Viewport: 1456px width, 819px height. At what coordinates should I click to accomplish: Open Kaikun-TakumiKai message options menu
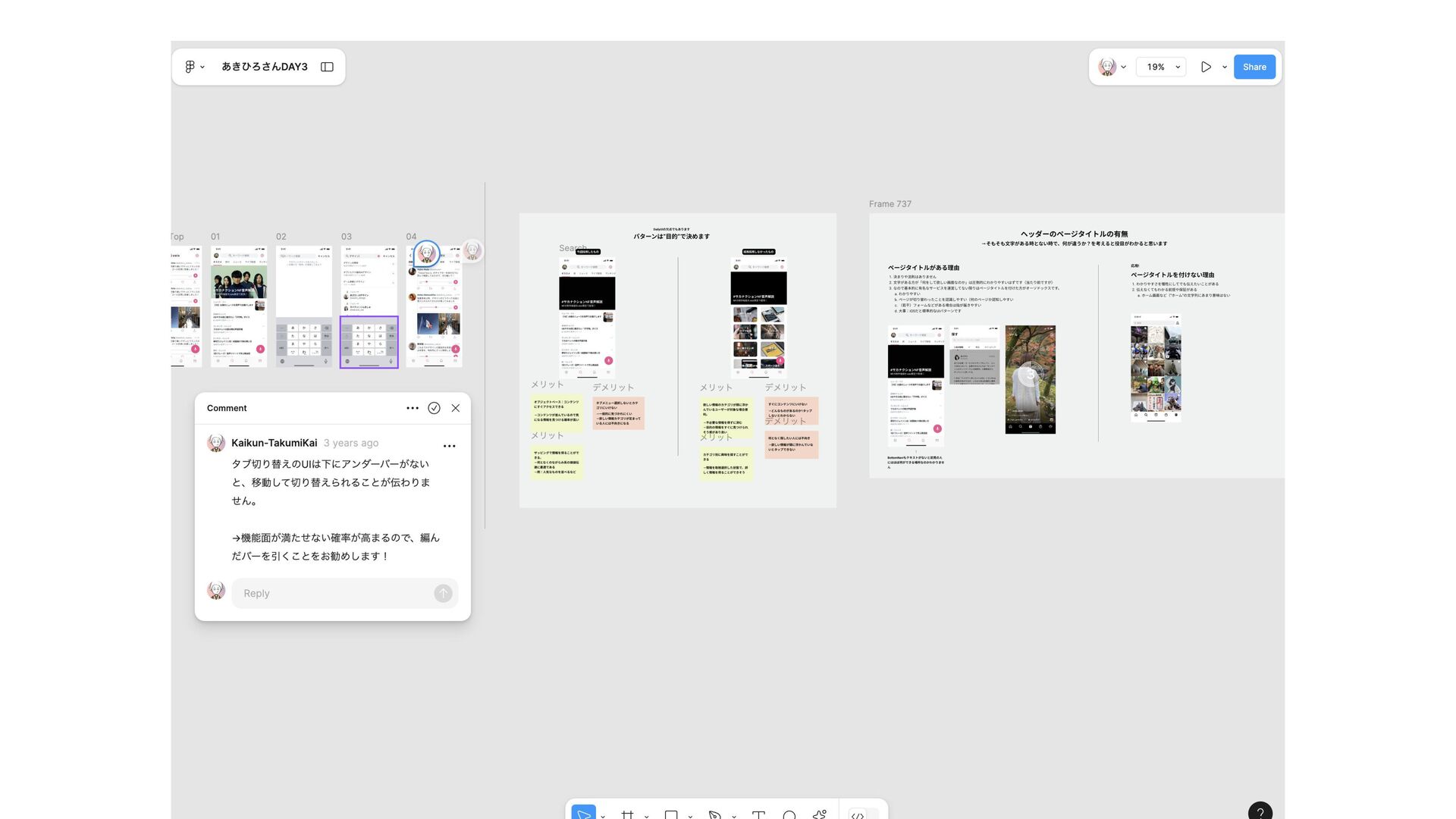[449, 446]
